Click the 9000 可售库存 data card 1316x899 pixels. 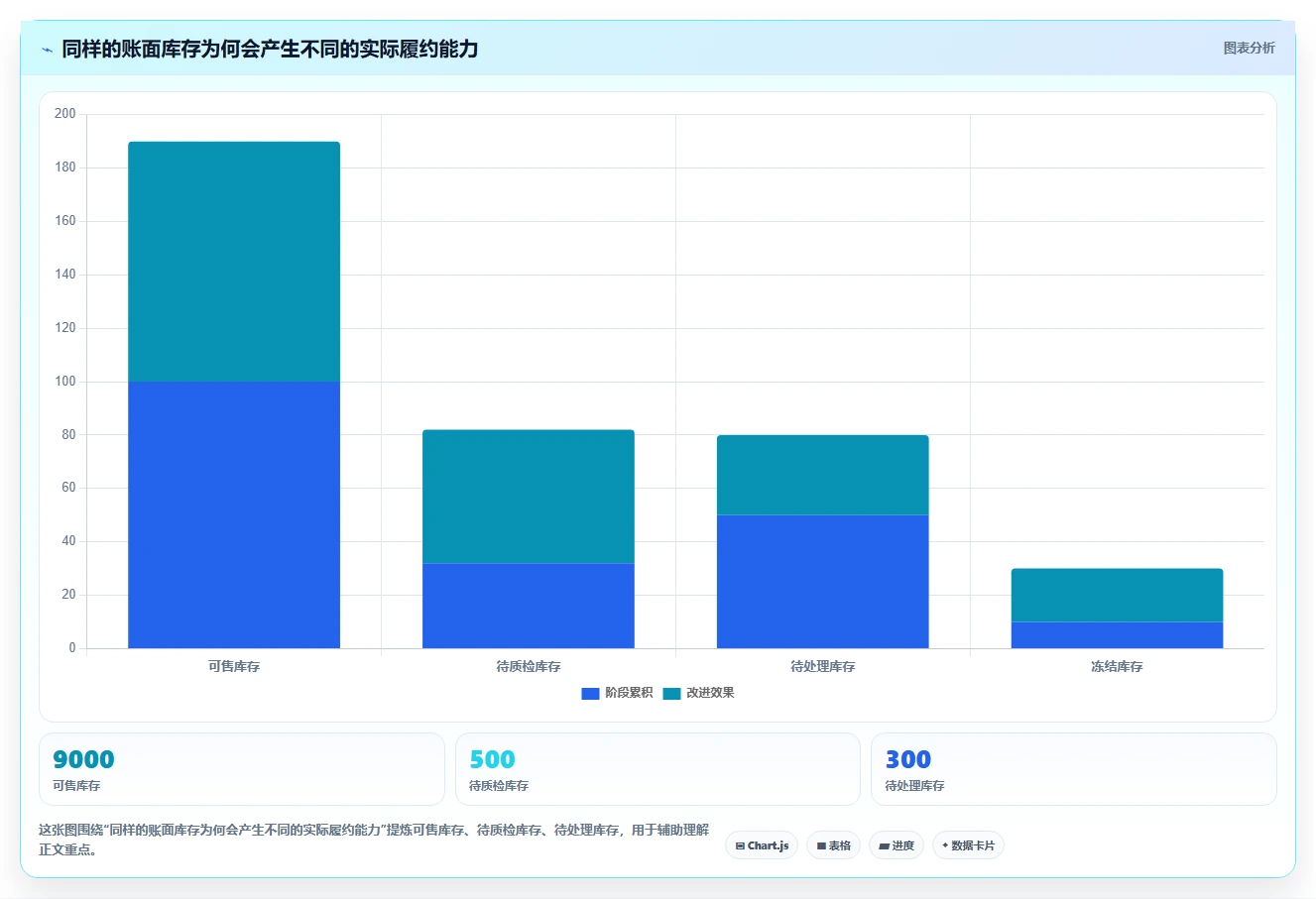242,769
